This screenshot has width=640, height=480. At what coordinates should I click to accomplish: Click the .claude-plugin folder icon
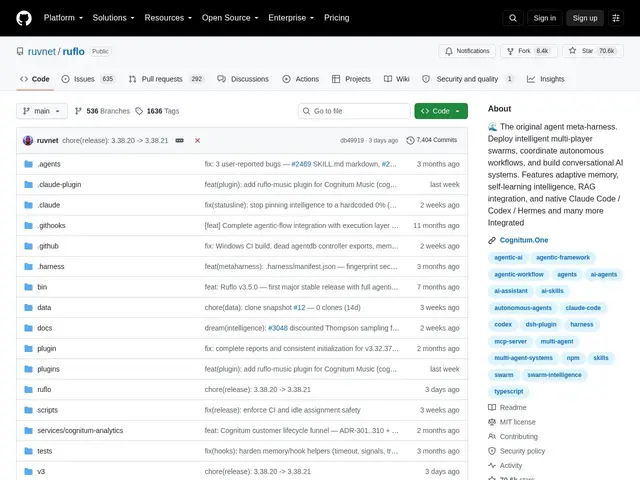tap(28, 184)
